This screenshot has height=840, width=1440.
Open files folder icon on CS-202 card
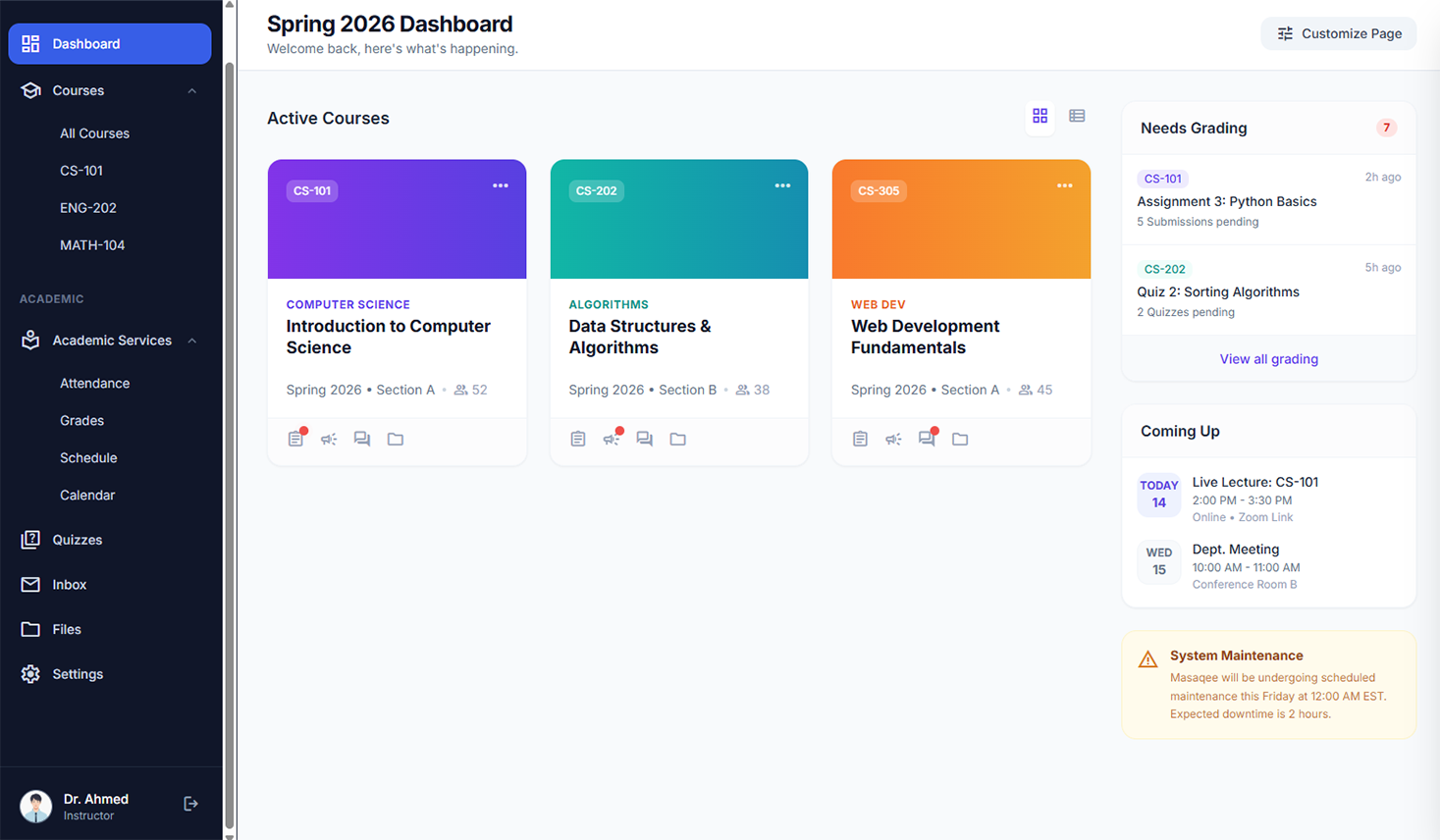point(678,439)
